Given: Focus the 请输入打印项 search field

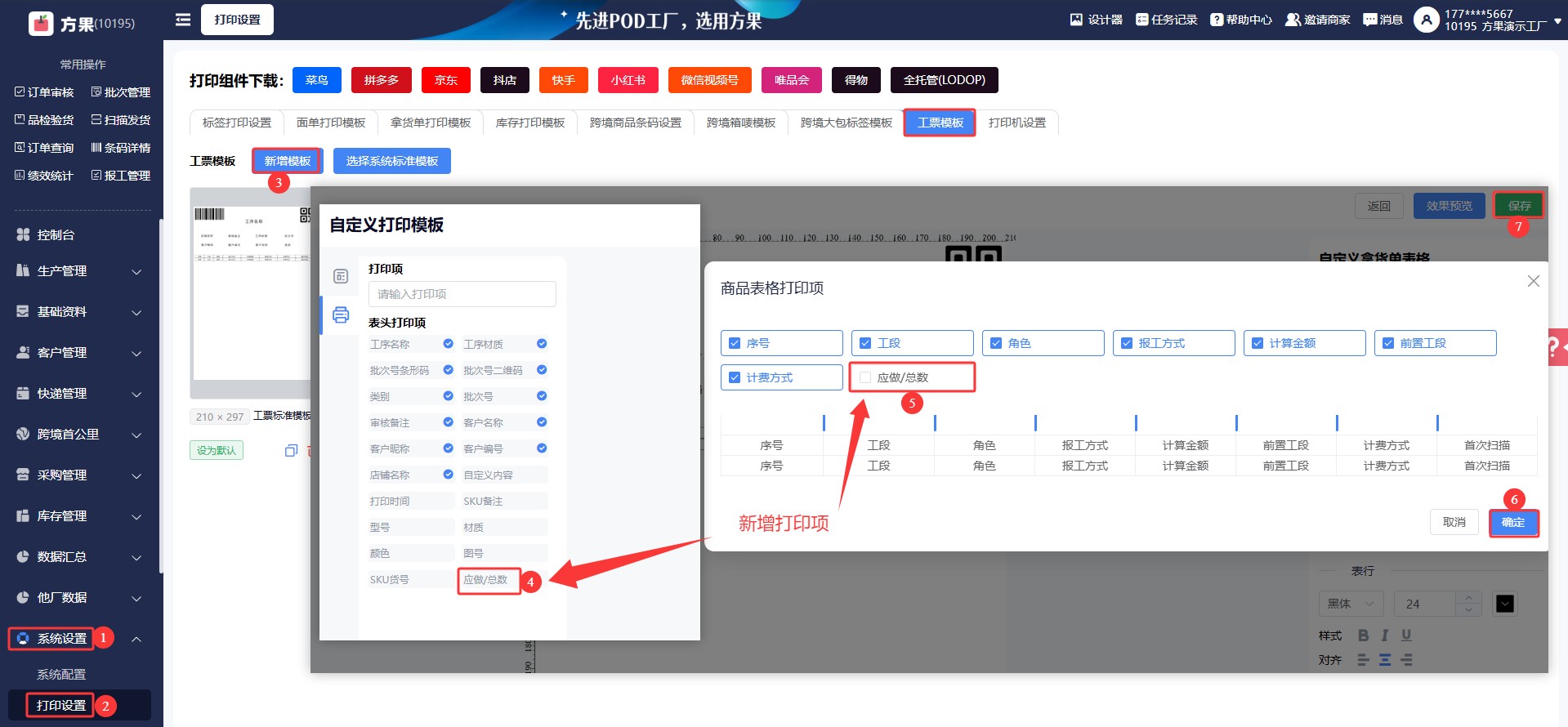Looking at the screenshot, I should coord(462,294).
